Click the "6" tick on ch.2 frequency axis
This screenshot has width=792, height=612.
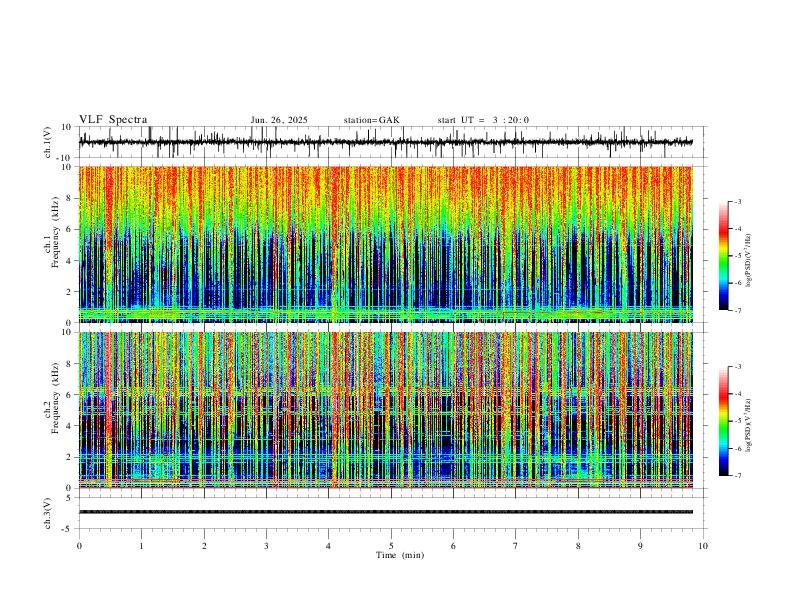(70, 394)
